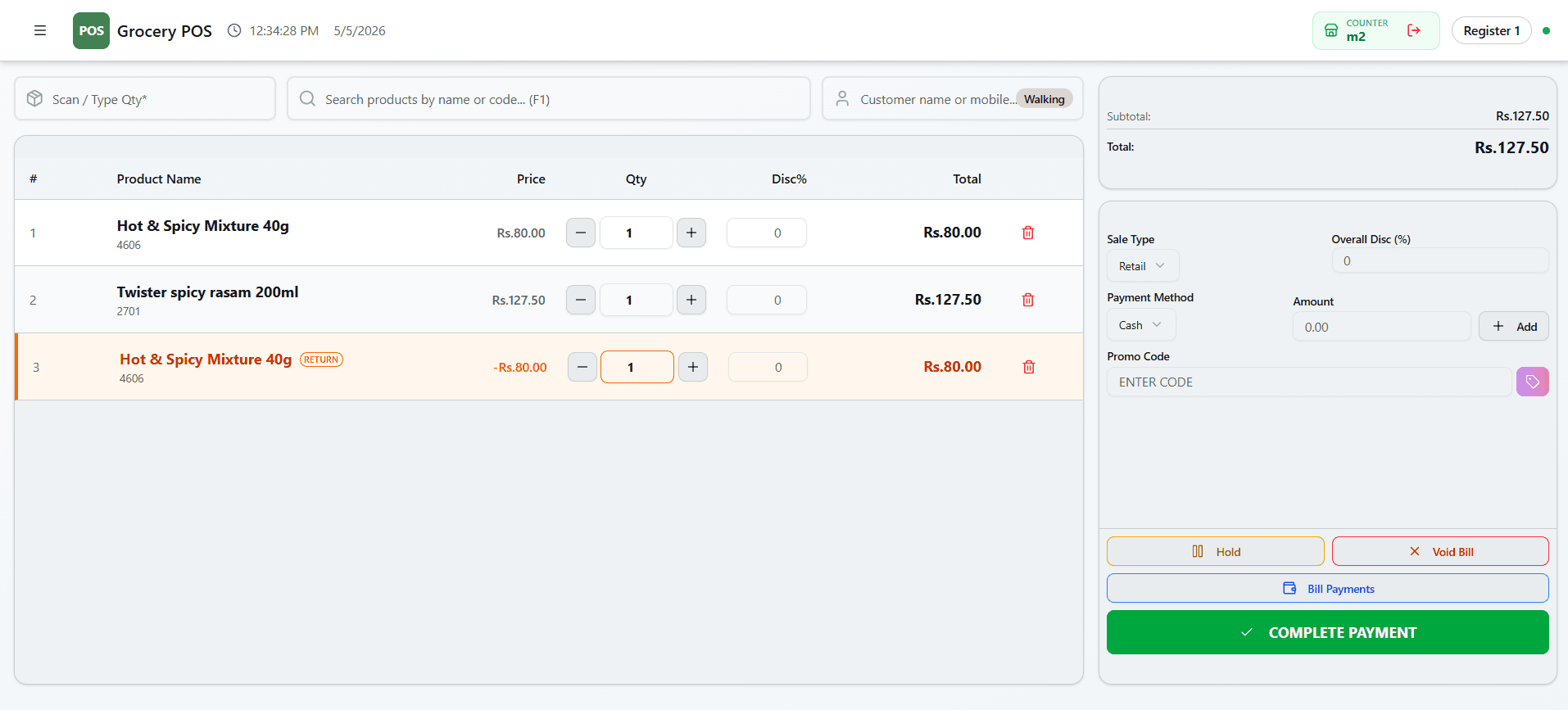Image resolution: width=1568 pixels, height=710 pixels.
Task: Click the ENTER CODE promo field
Action: pos(1309,382)
